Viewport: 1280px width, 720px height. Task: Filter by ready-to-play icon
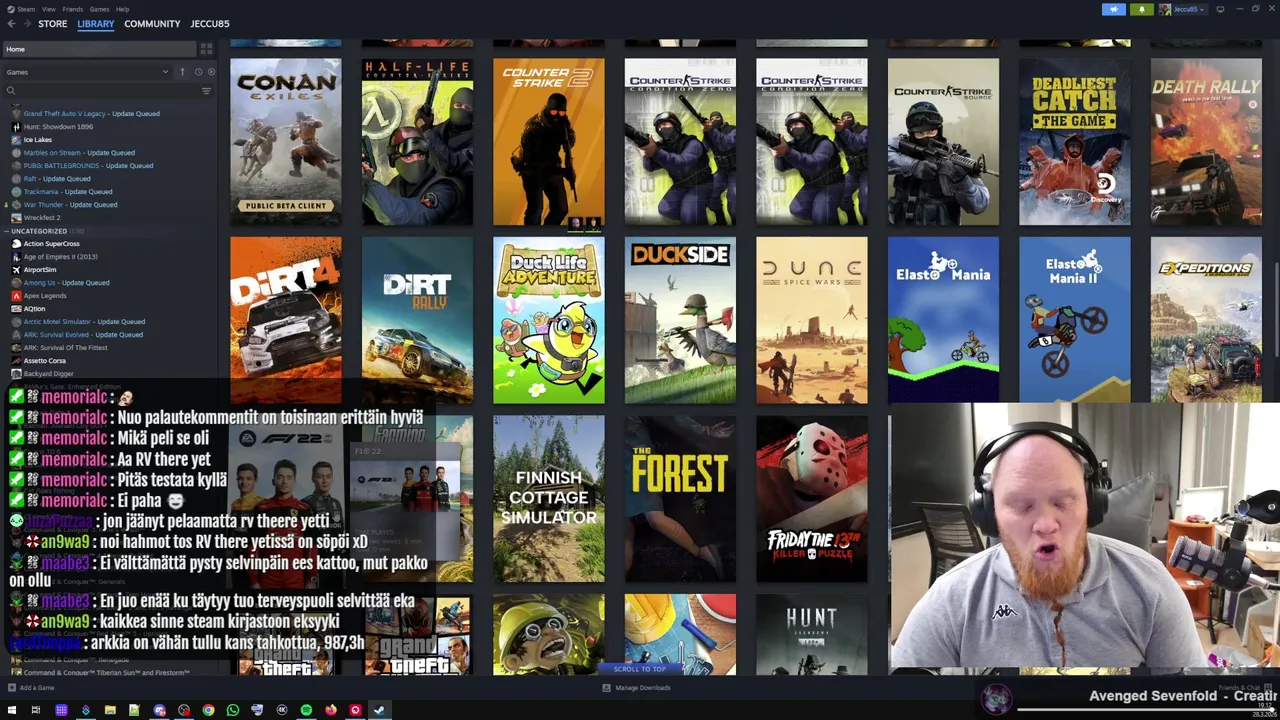point(210,72)
